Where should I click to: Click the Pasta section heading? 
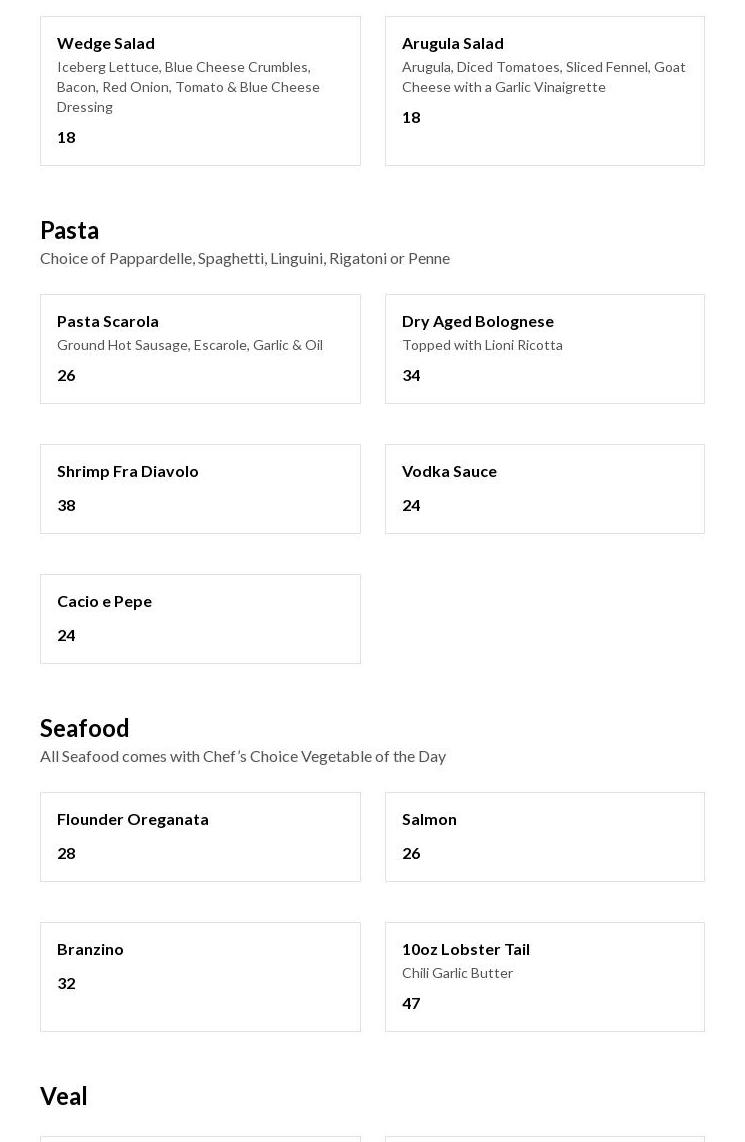pyautogui.click(x=70, y=230)
